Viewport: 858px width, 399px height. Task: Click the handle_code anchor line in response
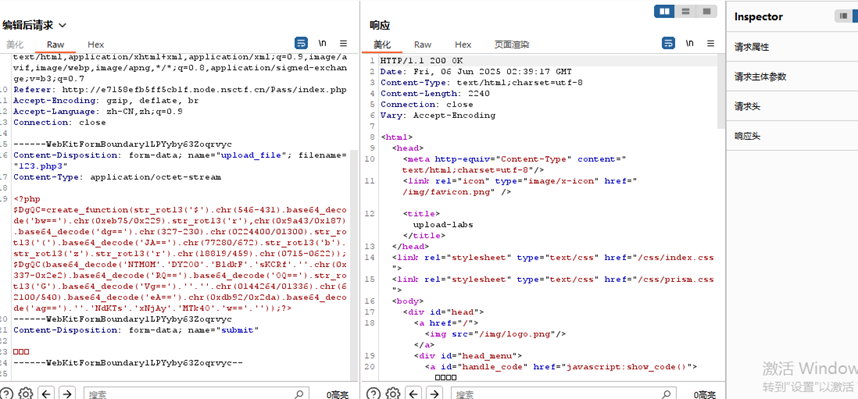561,367
